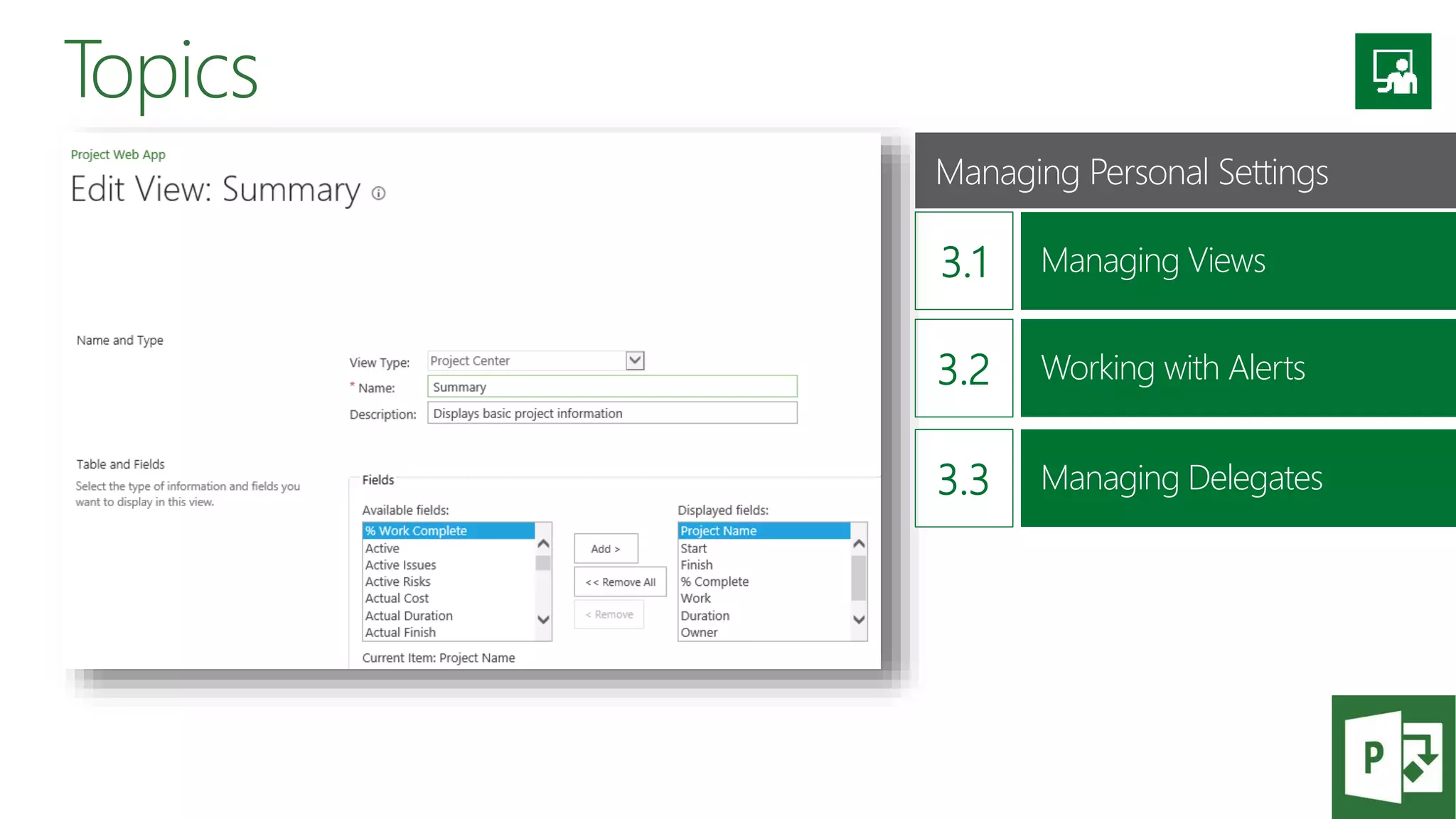This screenshot has width=1456, height=819.
Task: Click the Description input field
Action: coord(612,413)
